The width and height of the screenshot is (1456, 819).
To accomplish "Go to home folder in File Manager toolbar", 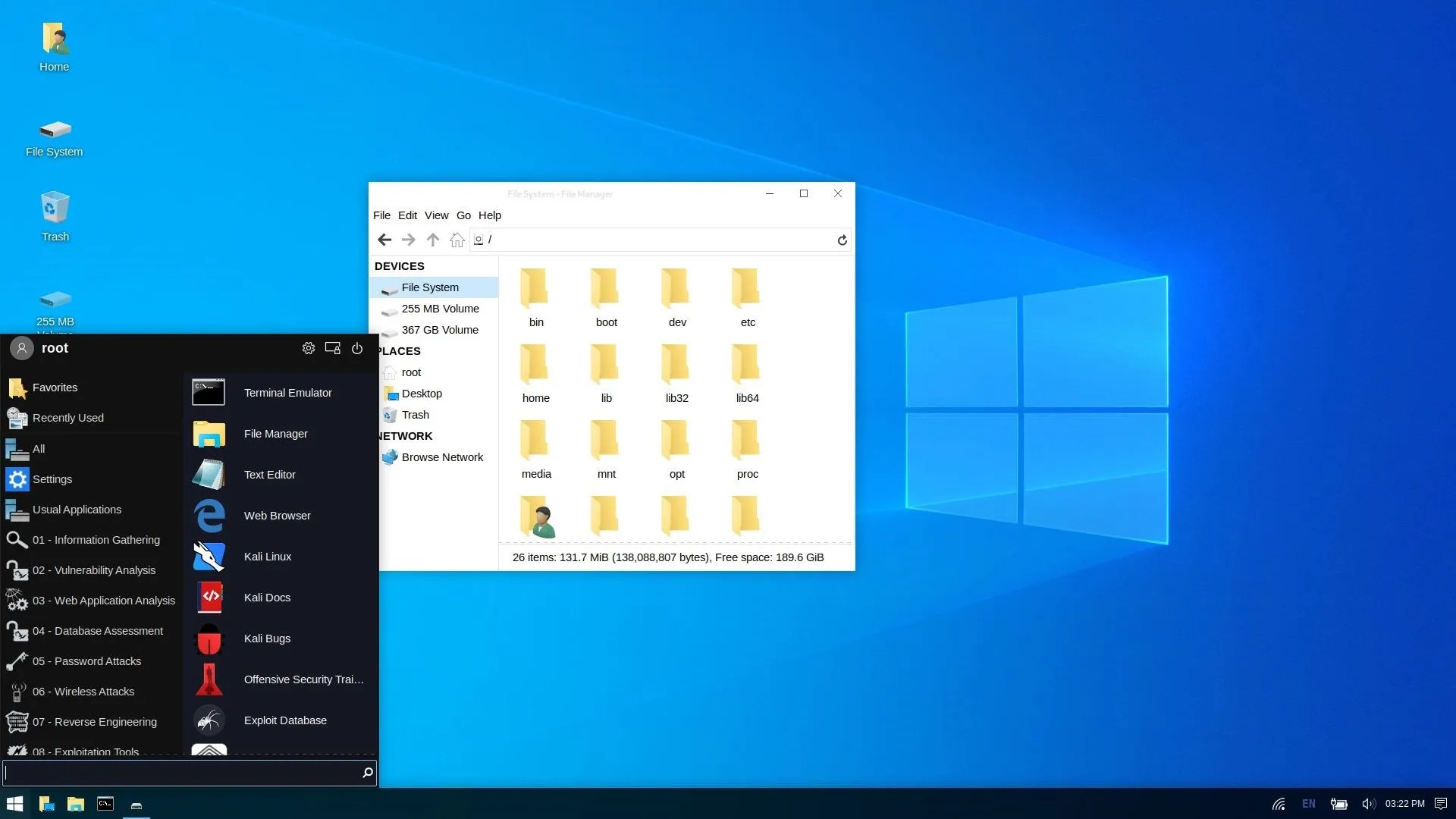I will coord(457,240).
